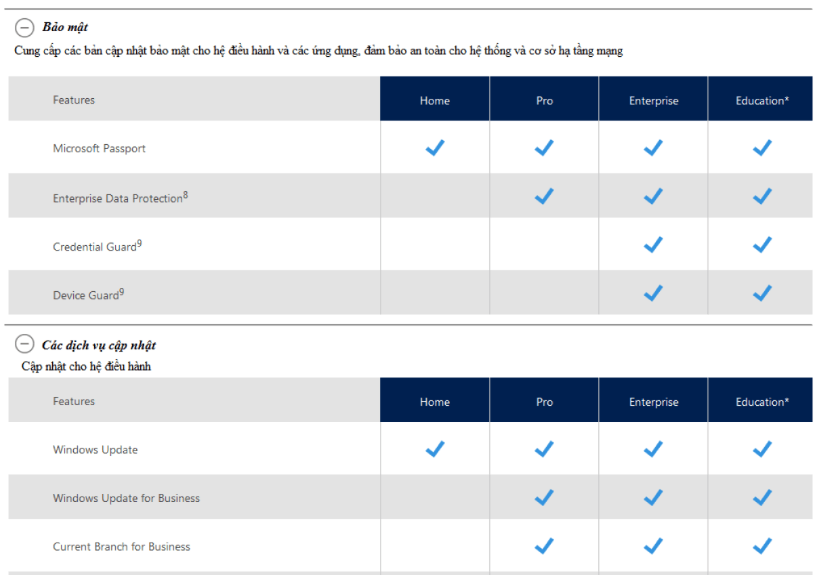Click Windows Update for Business checkmark under Pro
This screenshot has height=575, width=821.
point(544,497)
